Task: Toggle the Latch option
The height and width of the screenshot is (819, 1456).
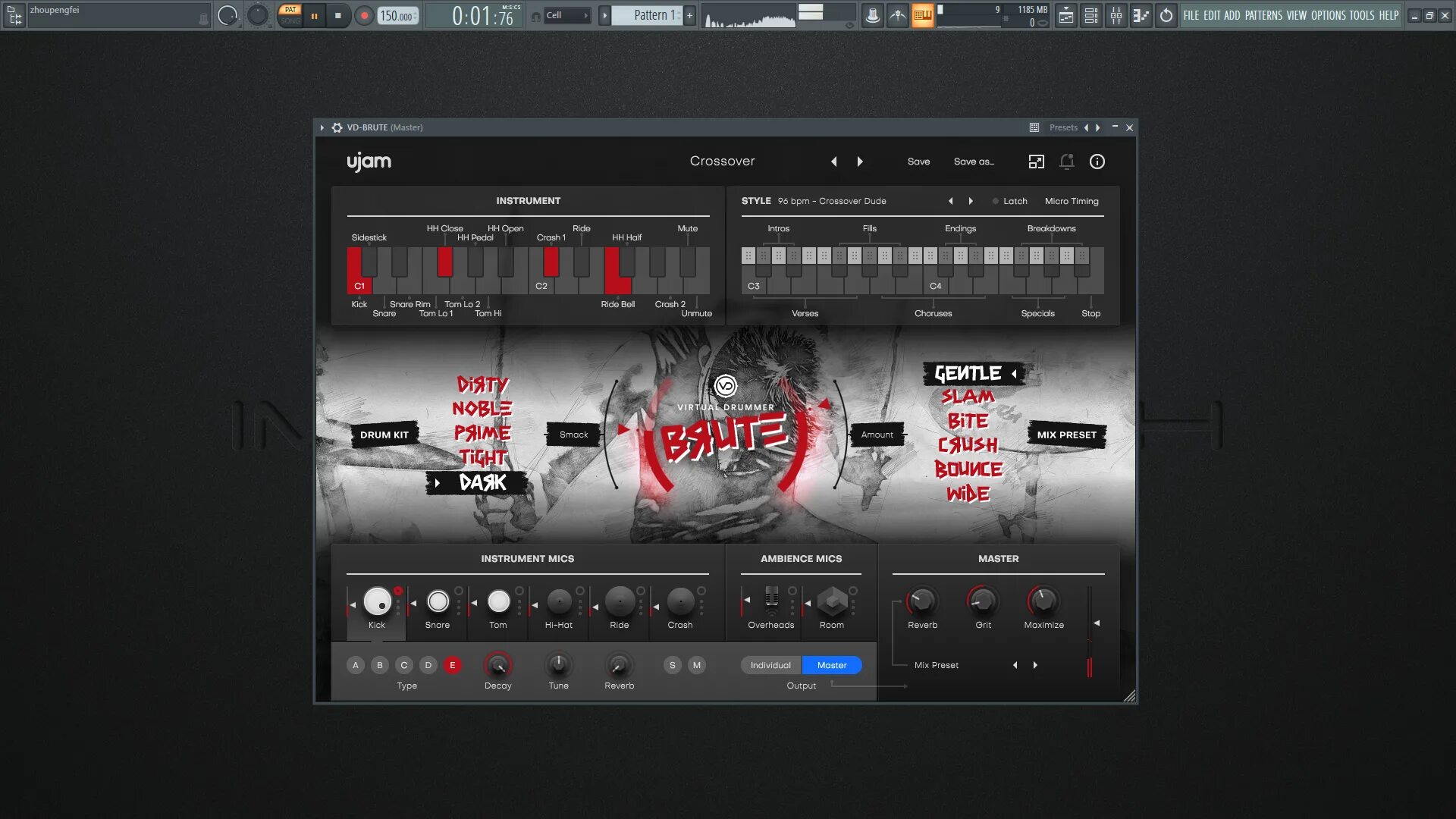Action: point(1009,201)
